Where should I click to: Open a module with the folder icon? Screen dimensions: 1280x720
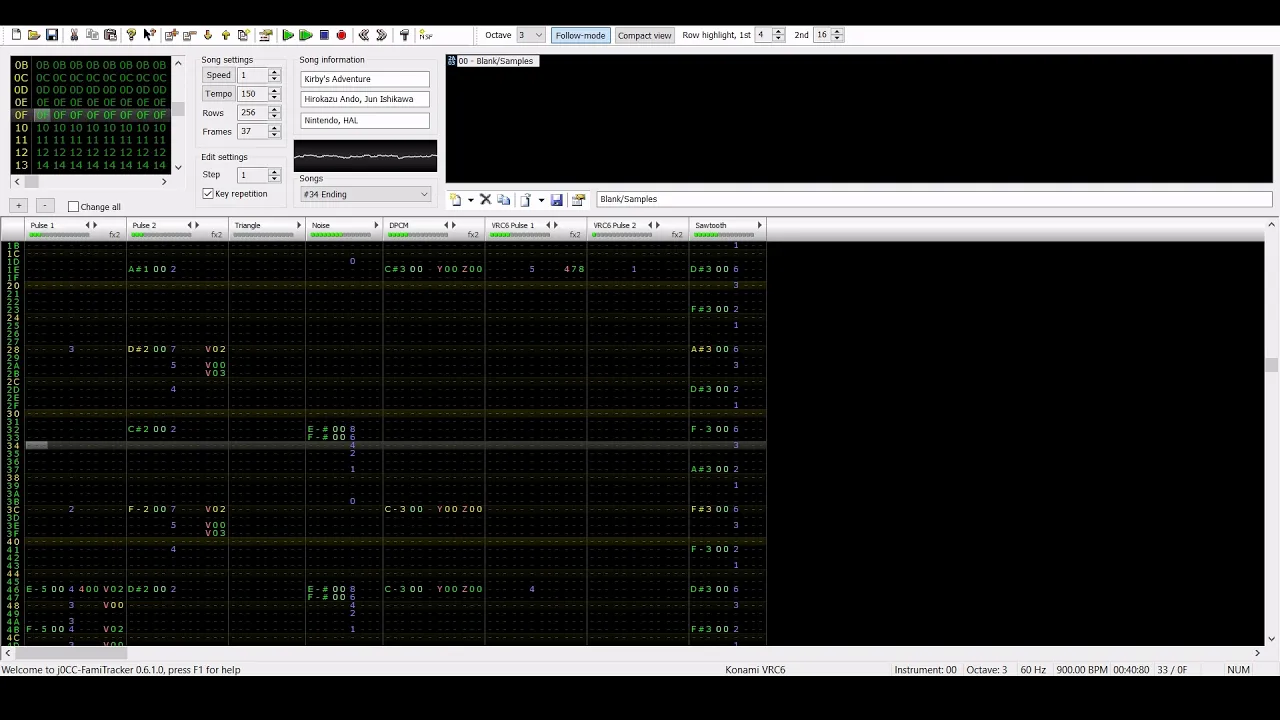(34, 35)
